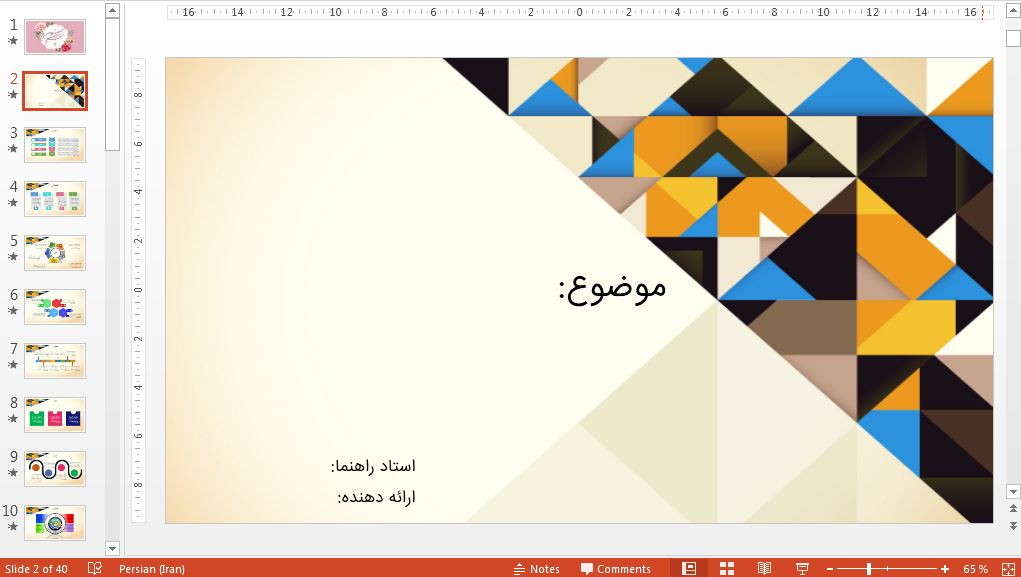1021x577 pixels.
Task: Fit slide to current window icon
Action: tap(1007, 568)
